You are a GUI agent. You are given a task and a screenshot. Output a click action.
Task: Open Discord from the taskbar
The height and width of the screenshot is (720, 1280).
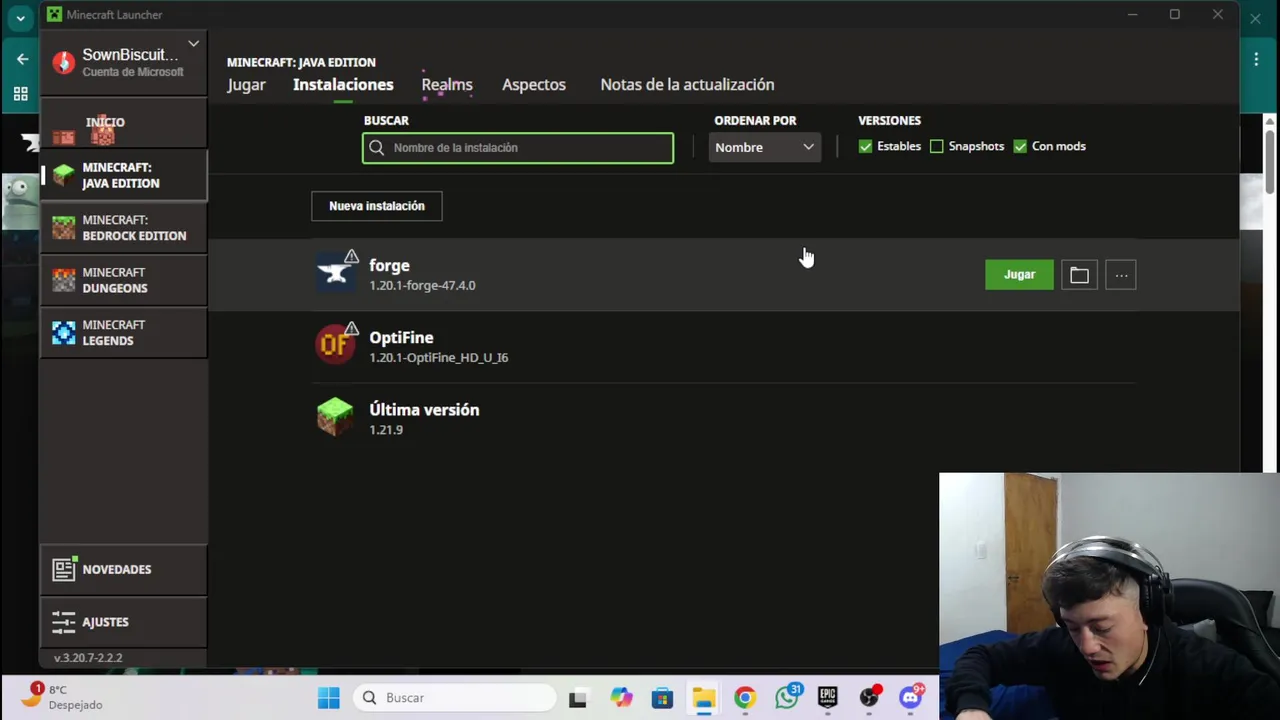tap(911, 697)
